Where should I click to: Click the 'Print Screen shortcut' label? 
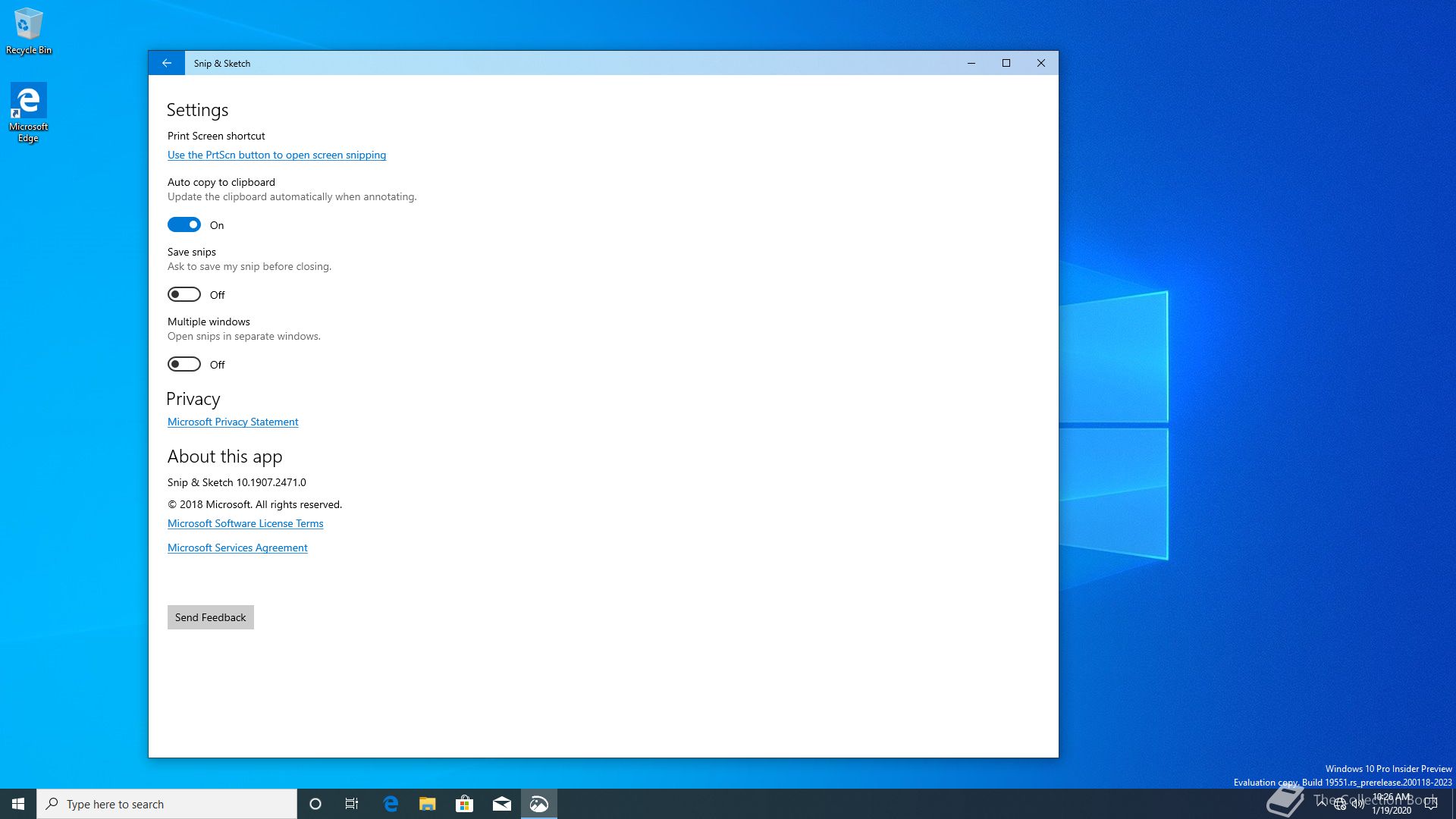[216, 136]
